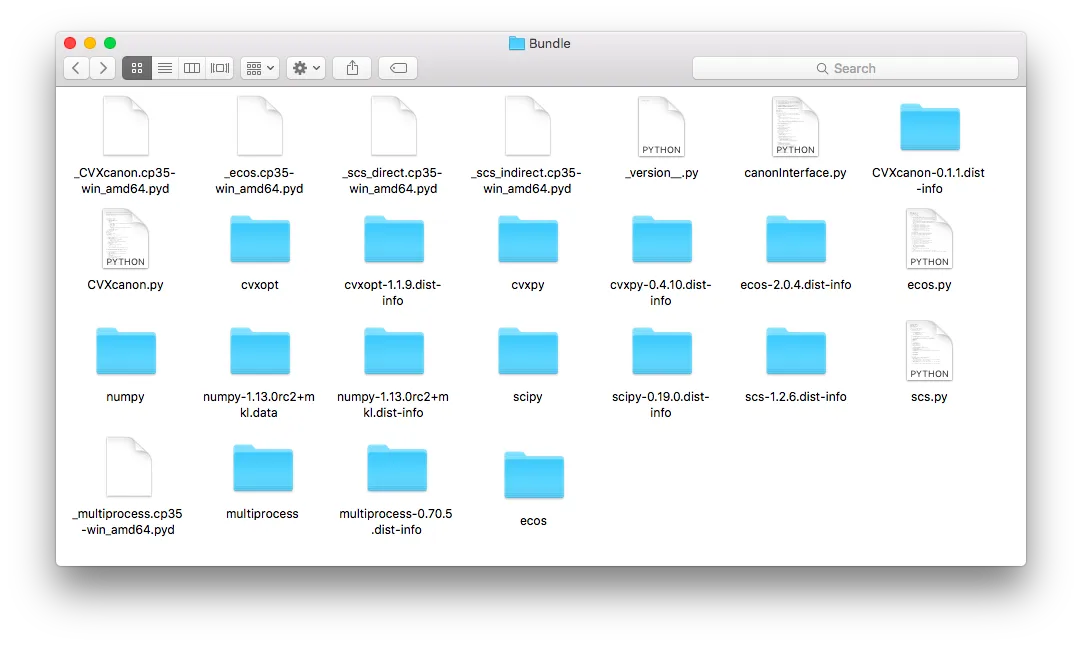Select the scipy folder icon
This screenshot has width=1082, height=646.
point(527,351)
